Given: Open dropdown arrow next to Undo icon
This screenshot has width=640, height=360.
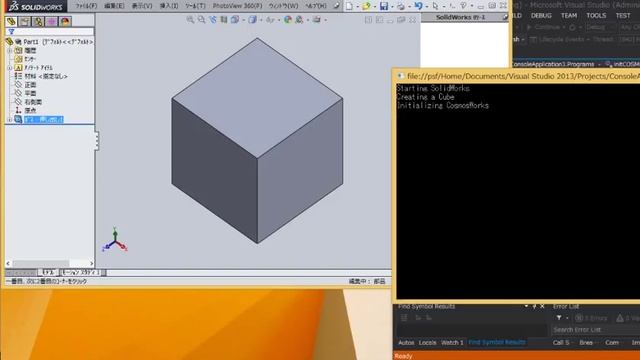Looking at the screenshot, I should coord(426,7).
